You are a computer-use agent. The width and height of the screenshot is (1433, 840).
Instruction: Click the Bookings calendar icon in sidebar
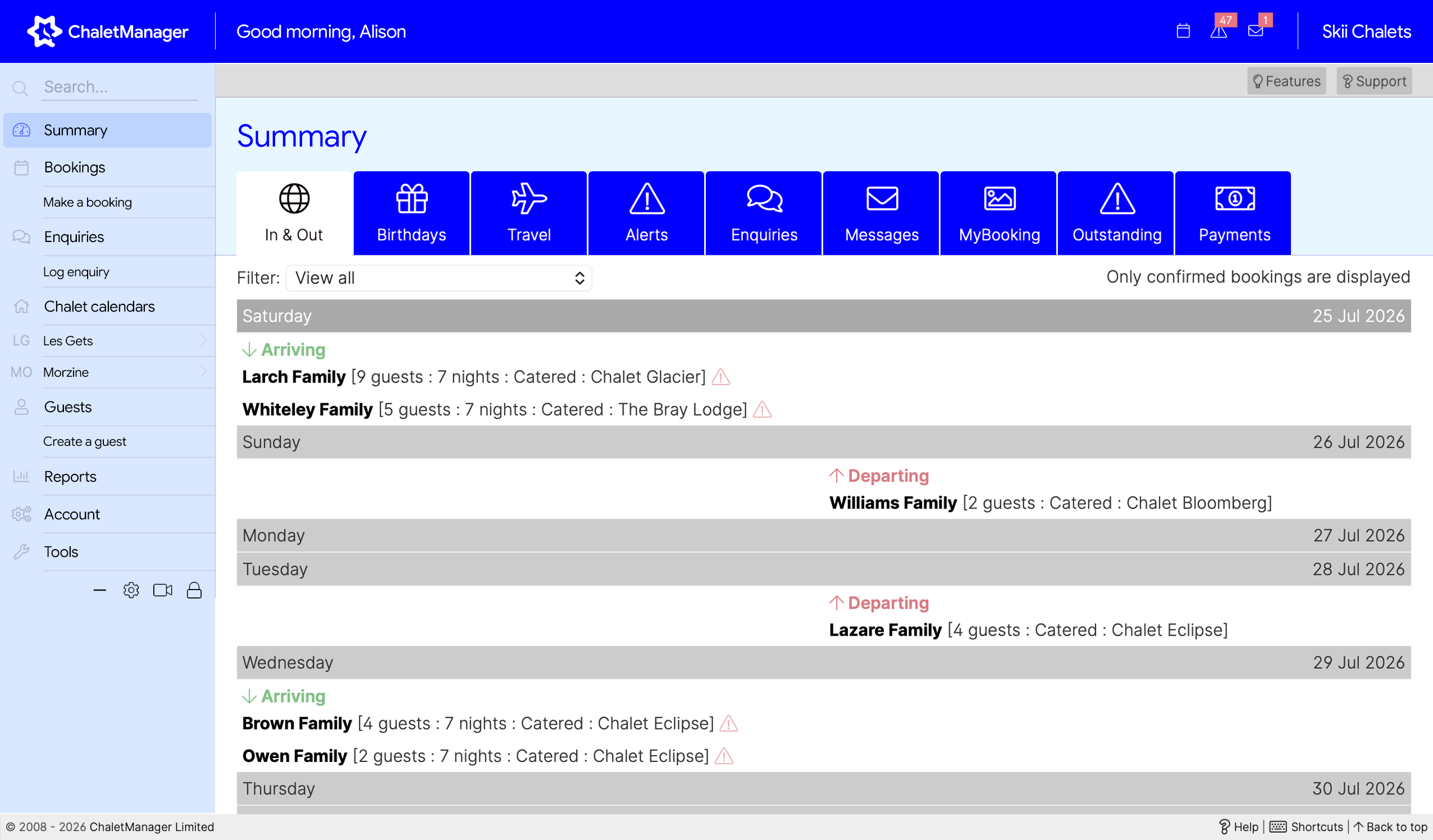point(21,168)
